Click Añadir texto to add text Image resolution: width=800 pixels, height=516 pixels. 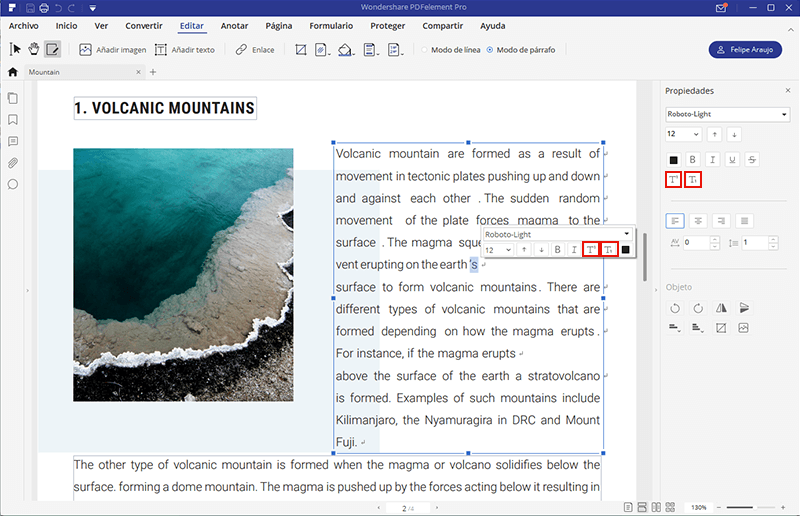[185, 50]
